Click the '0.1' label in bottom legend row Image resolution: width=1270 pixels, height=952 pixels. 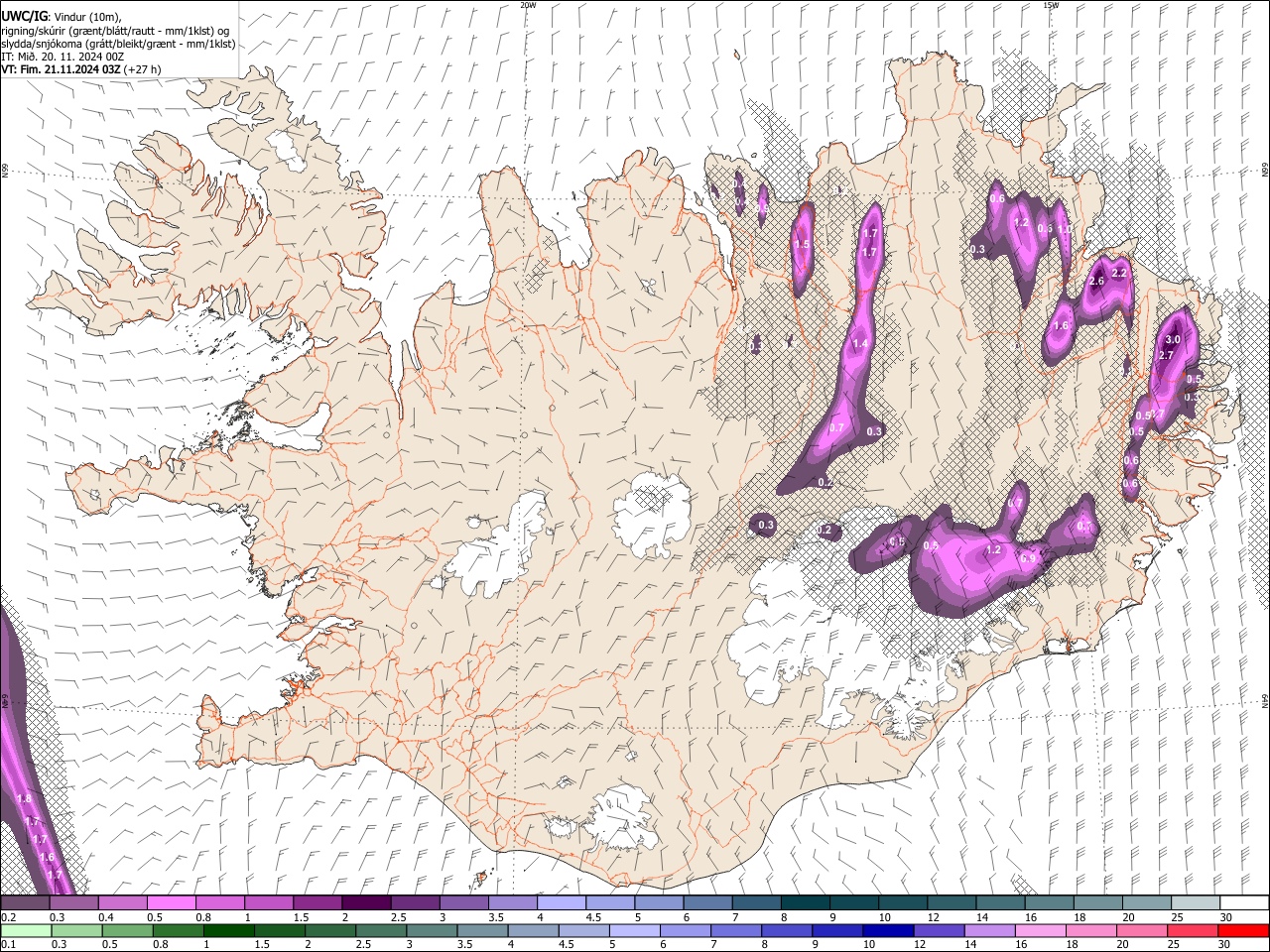8,945
